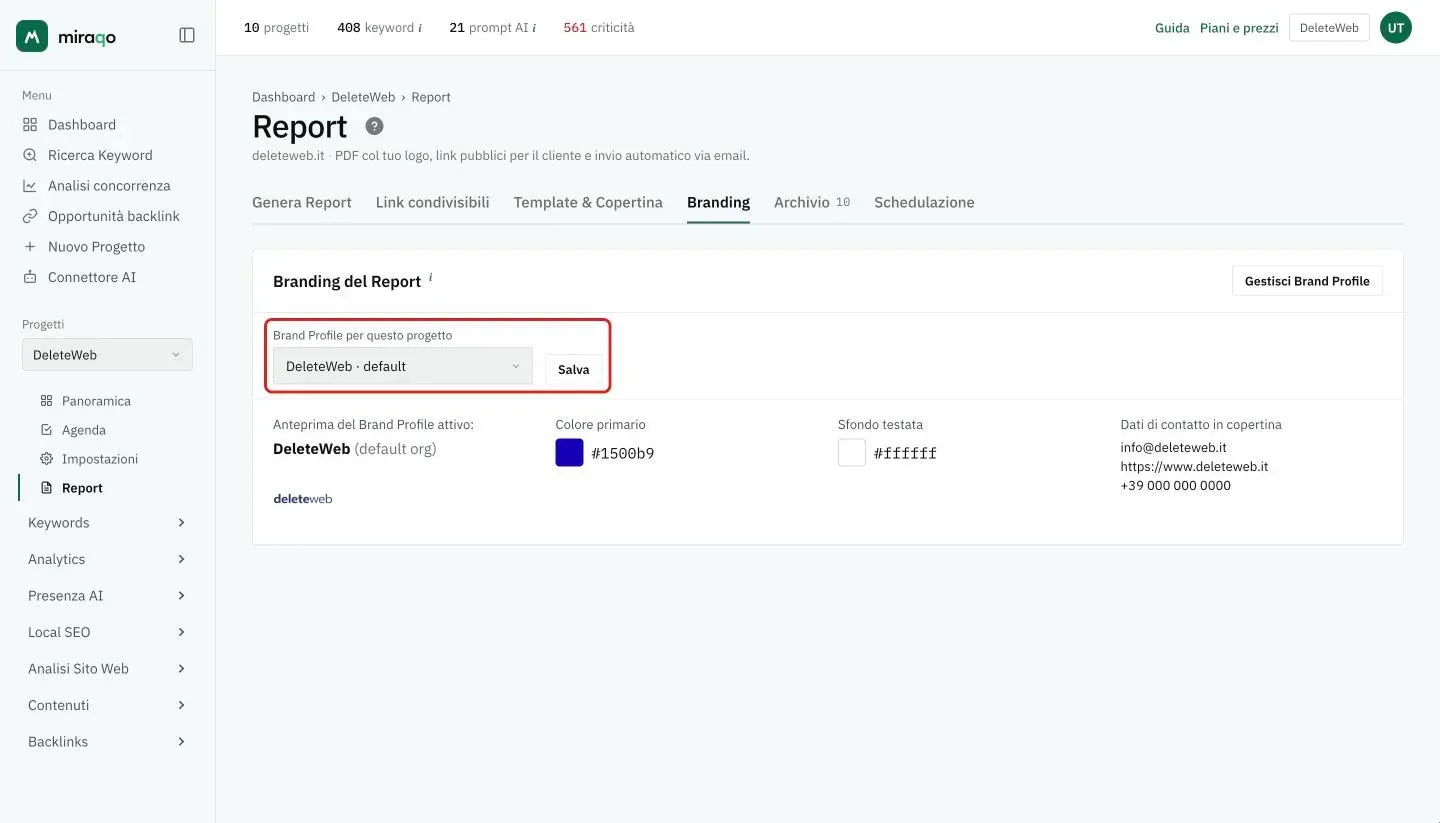Image resolution: width=1440 pixels, height=823 pixels.
Task: Open the Piani e prezzi link
Action: point(1239,28)
